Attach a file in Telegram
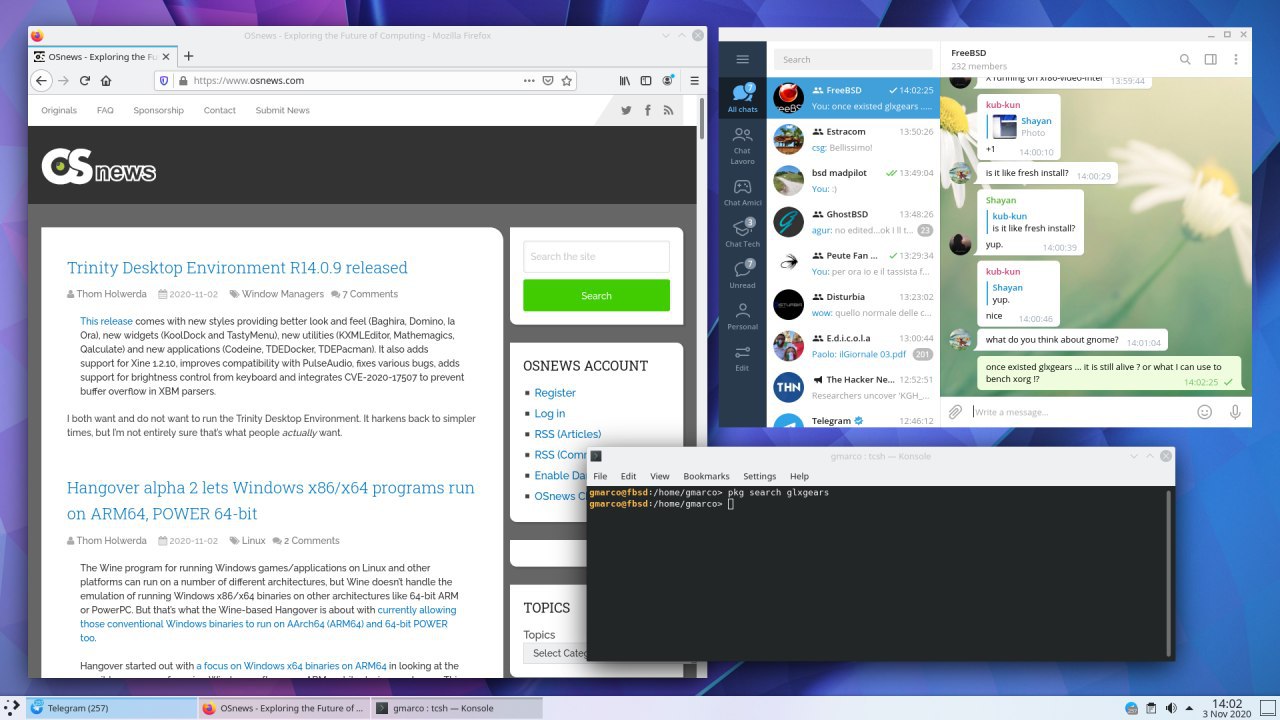 pyautogui.click(x=956, y=412)
